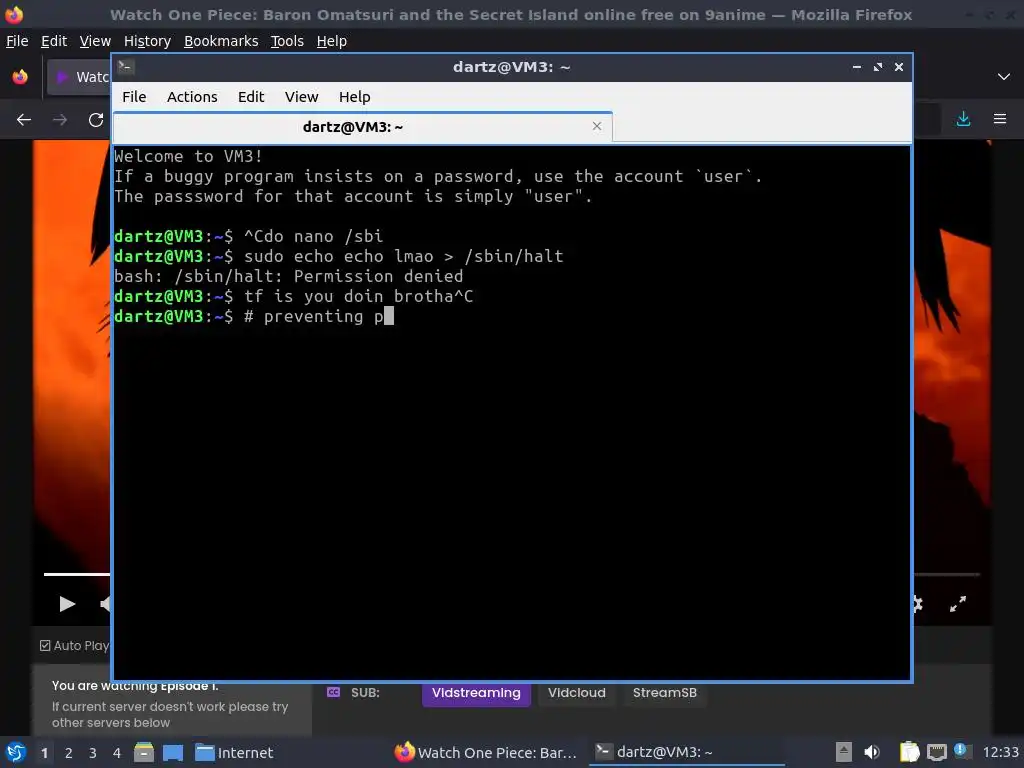Go forward in Firefox
1024x768 pixels.
(x=60, y=120)
